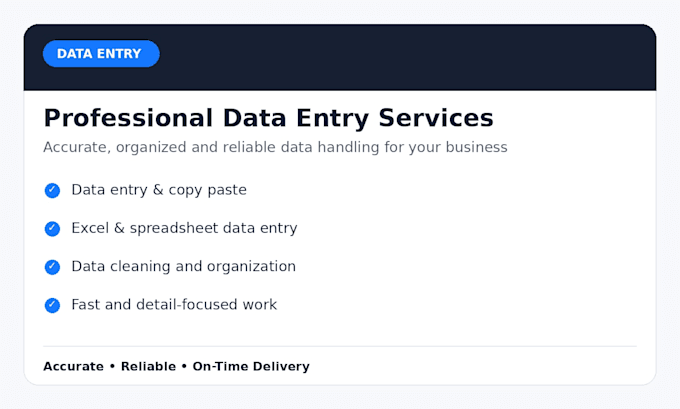
Task: Click checkmark icon beside Excel & spreadsheet data entry
Action: [x=52, y=229]
